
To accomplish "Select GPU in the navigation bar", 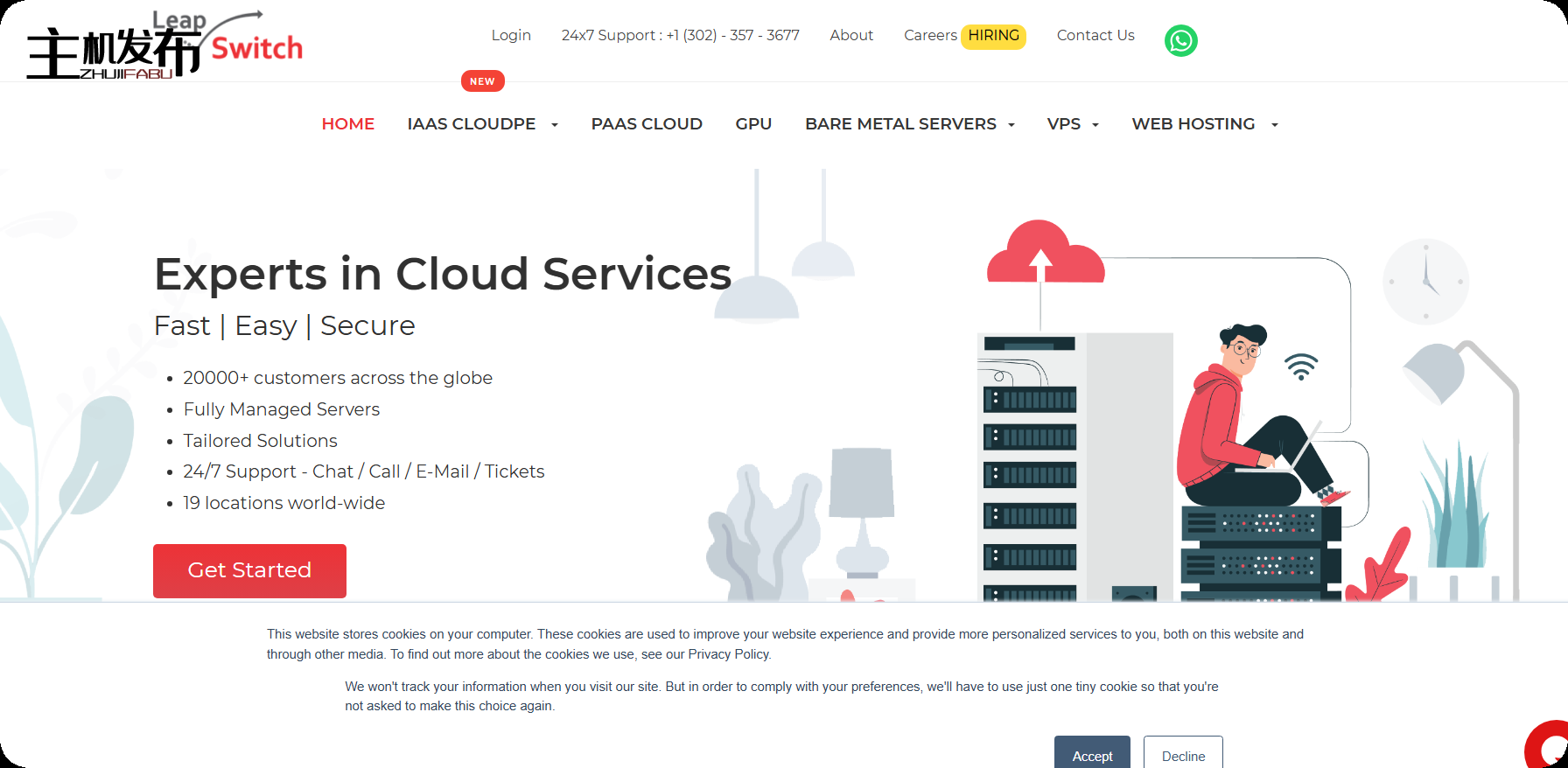I will point(753,124).
